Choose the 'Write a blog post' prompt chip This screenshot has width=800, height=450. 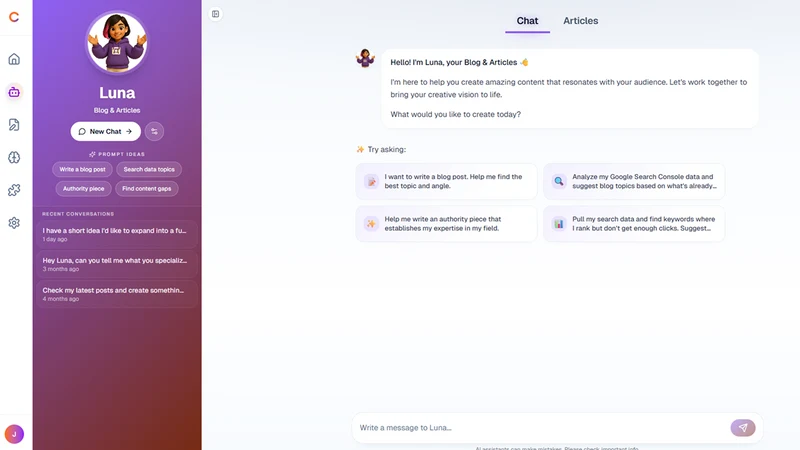pyautogui.click(x=82, y=169)
